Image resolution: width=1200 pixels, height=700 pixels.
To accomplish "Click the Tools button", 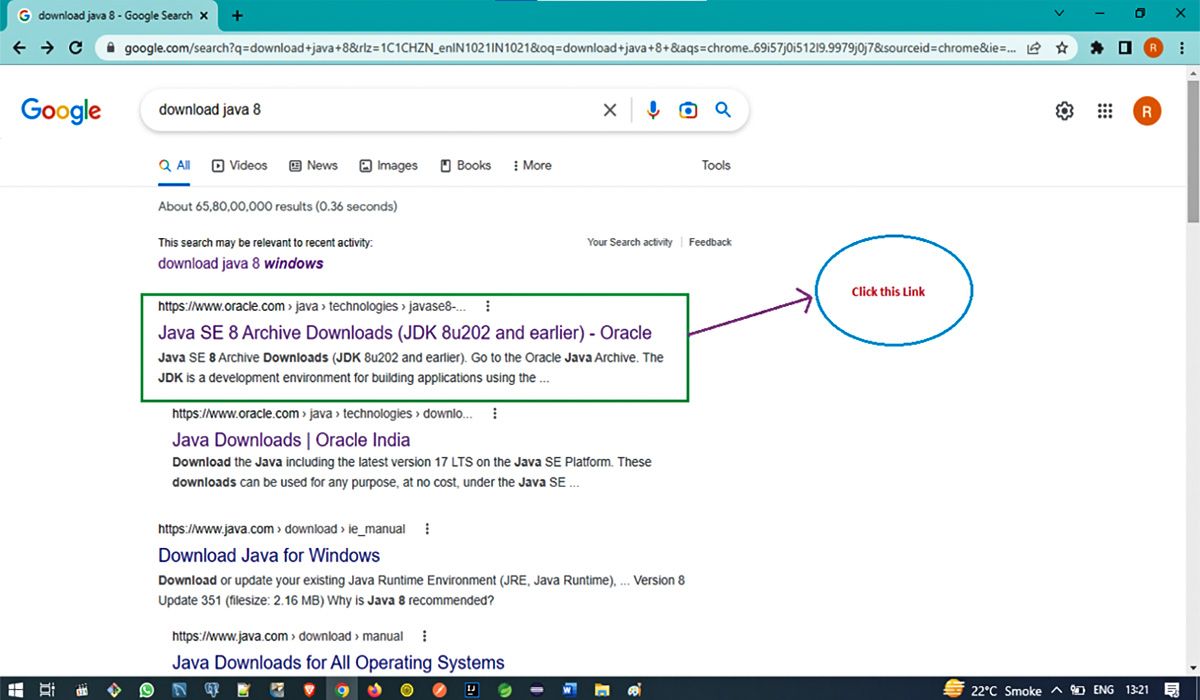I will point(716,165).
